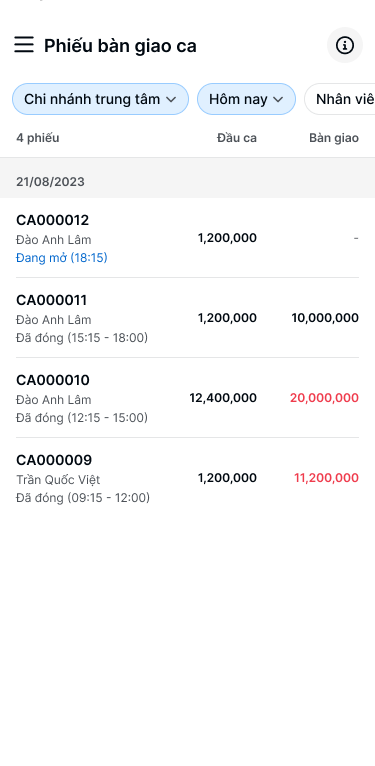The width and height of the screenshot is (375, 766).
Task: Open shift slip CA000009
Action: pyautogui.click(x=188, y=478)
